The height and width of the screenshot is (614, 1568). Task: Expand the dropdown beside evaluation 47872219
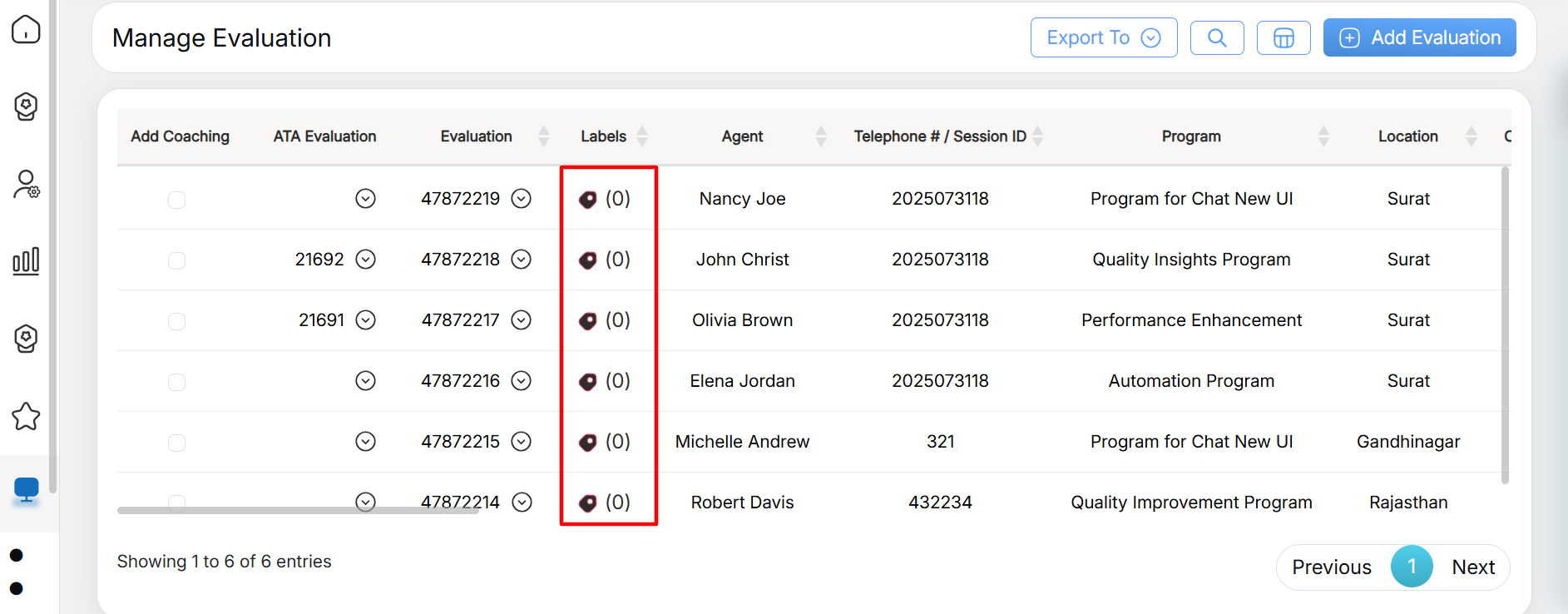pos(522,198)
